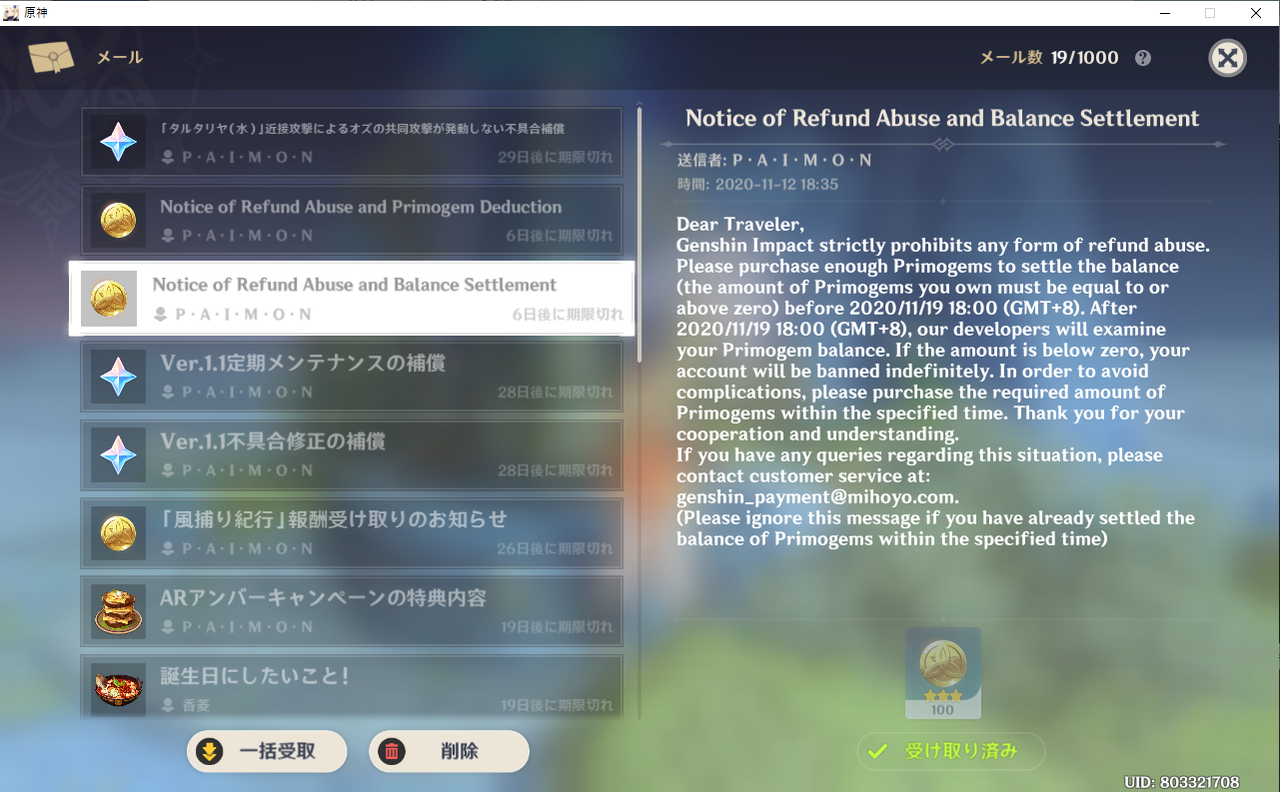
Task: Open Notice of Refund Abuse and Primogem Deduction
Action: (x=352, y=220)
